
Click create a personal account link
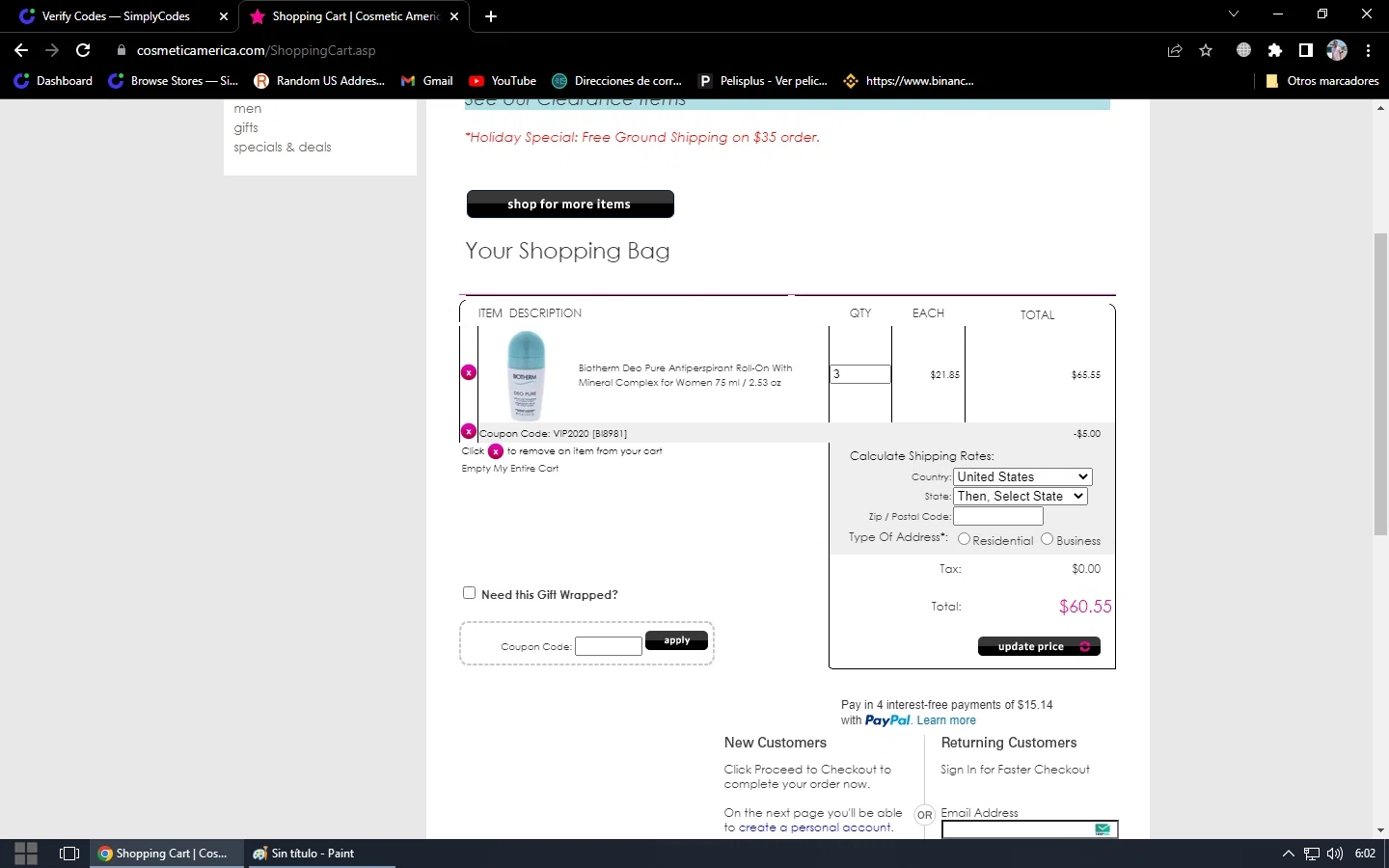(815, 827)
